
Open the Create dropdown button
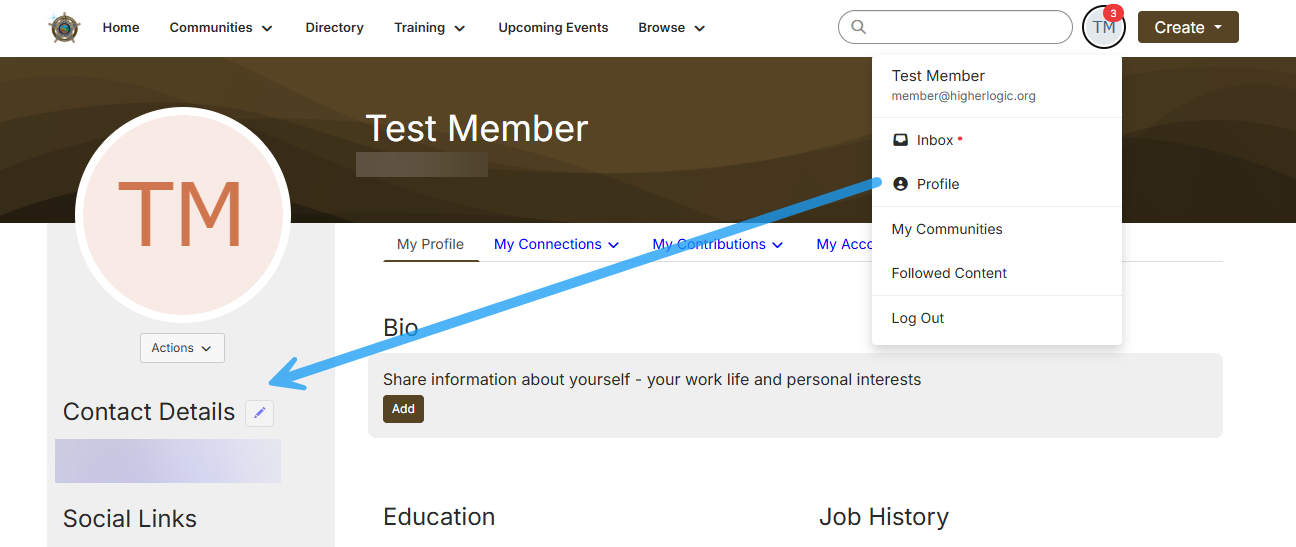[1188, 27]
